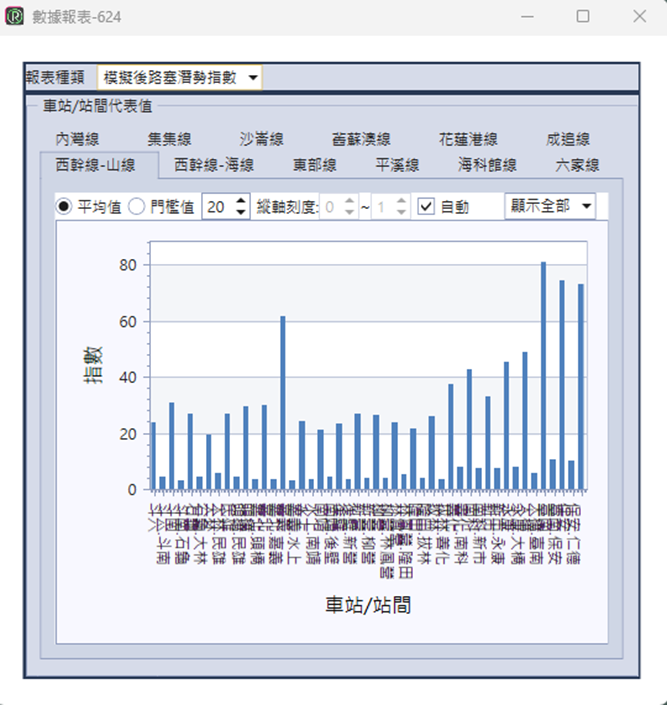Screen dimensions: 667x705
Task: Click the threshold value field showing 20
Action: coord(218,207)
